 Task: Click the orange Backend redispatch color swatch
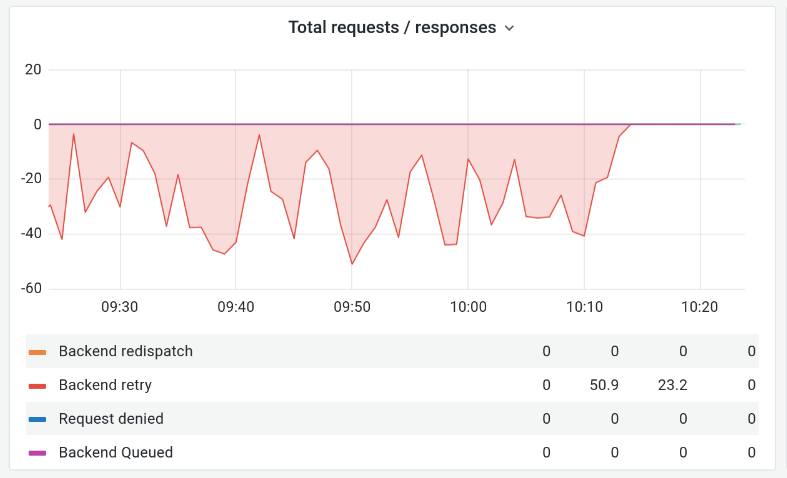(37, 352)
